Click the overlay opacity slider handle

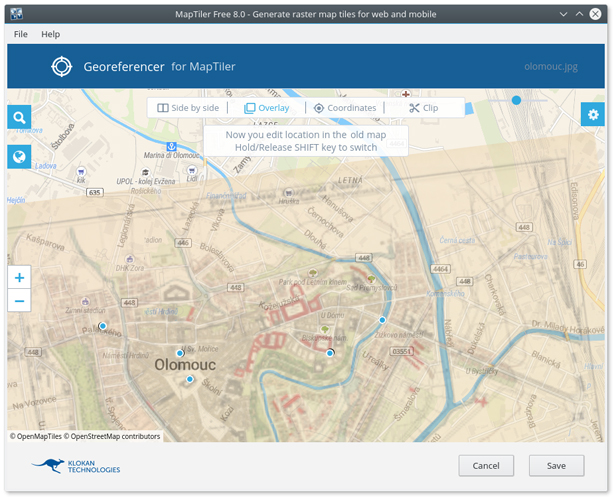pos(516,100)
